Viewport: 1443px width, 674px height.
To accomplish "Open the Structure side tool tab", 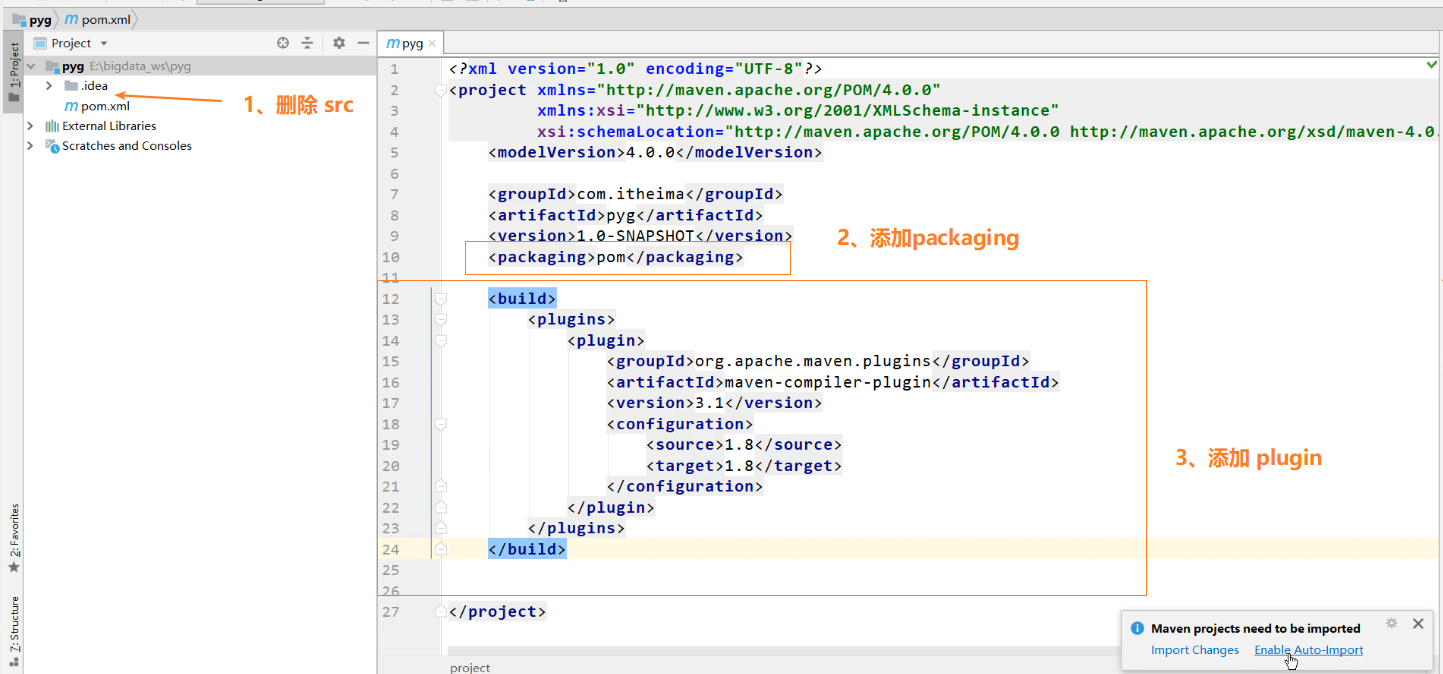I will click(14, 630).
